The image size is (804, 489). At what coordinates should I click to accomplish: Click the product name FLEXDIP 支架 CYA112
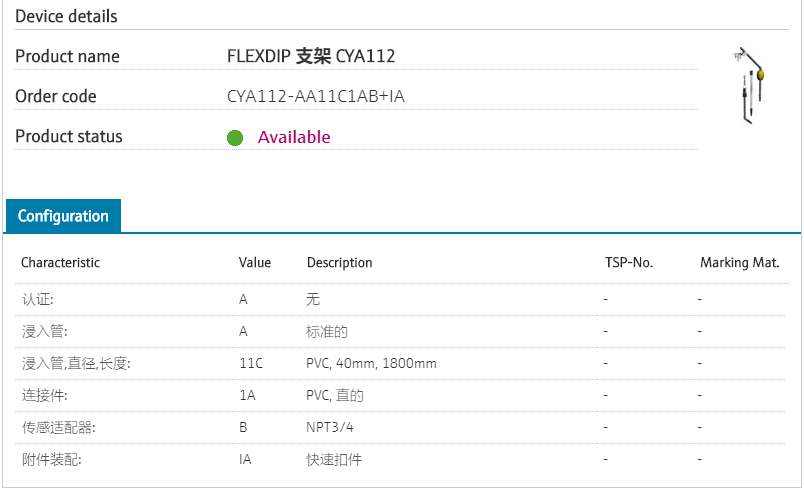tap(311, 57)
